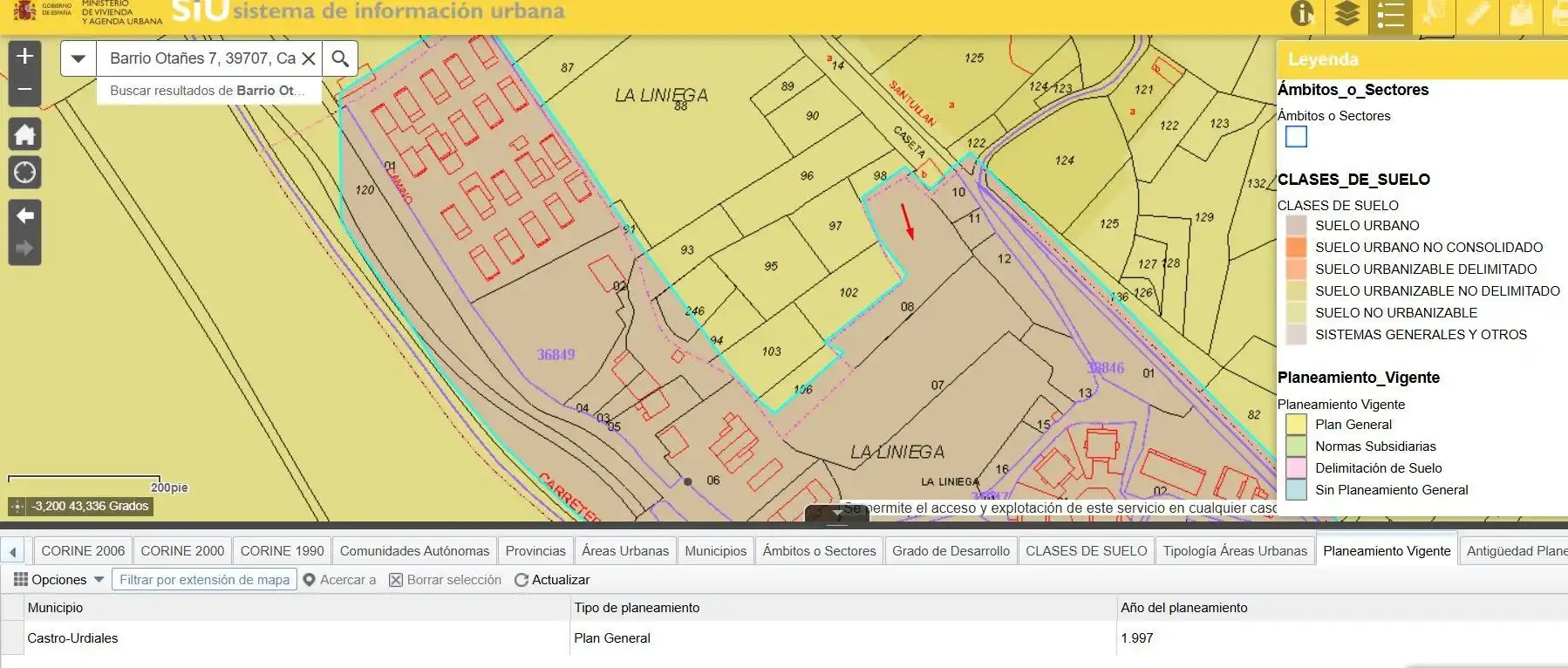1568x668 pixels.
Task: Zoom out of the map
Action: [x=24, y=90]
